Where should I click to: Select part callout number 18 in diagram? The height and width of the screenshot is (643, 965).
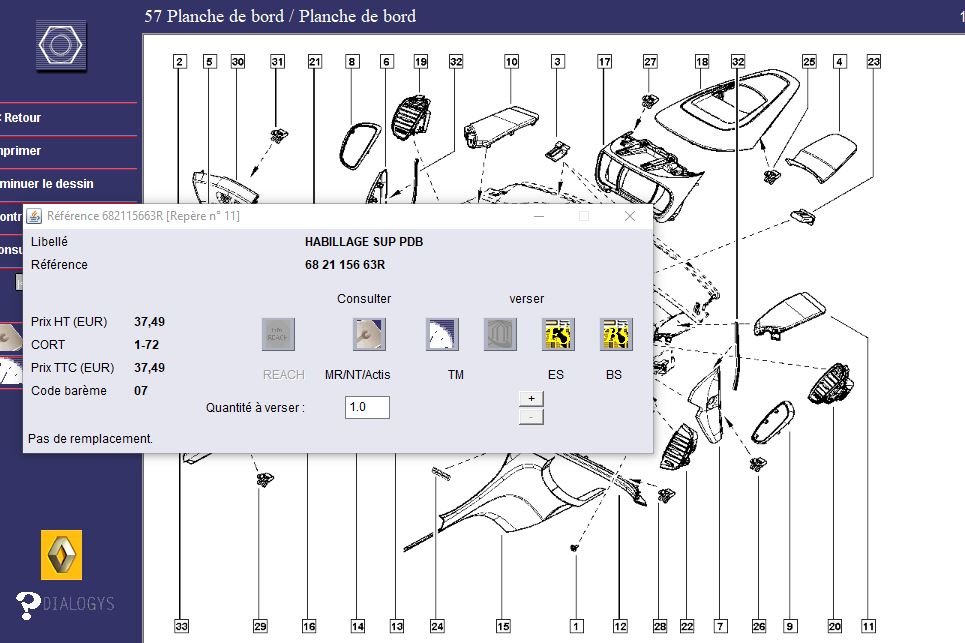tap(702, 62)
